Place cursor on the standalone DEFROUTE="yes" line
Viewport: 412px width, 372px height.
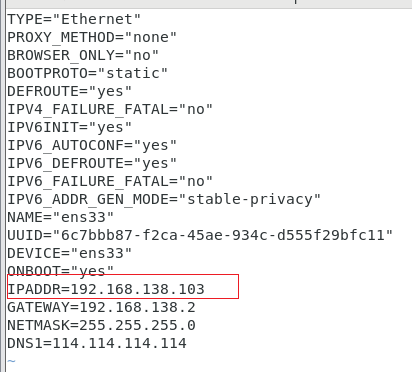[x=70, y=91]
